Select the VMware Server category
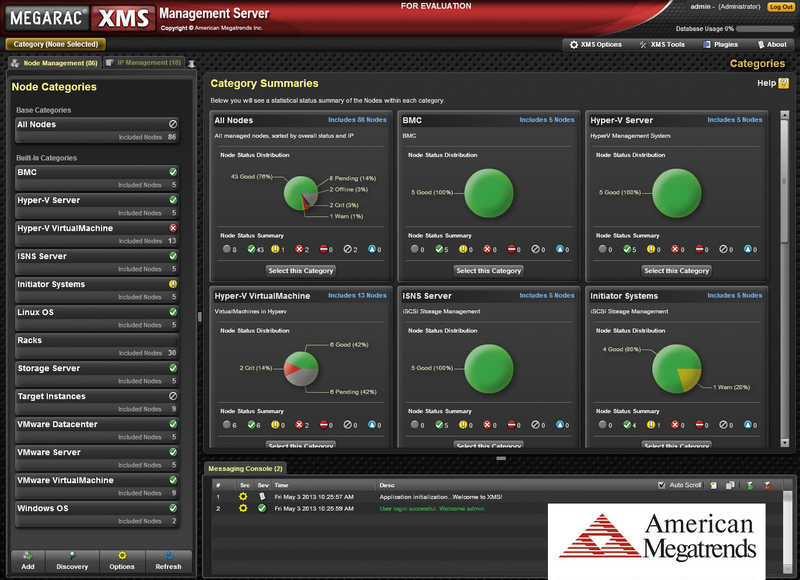 click(x=97, y=459)
